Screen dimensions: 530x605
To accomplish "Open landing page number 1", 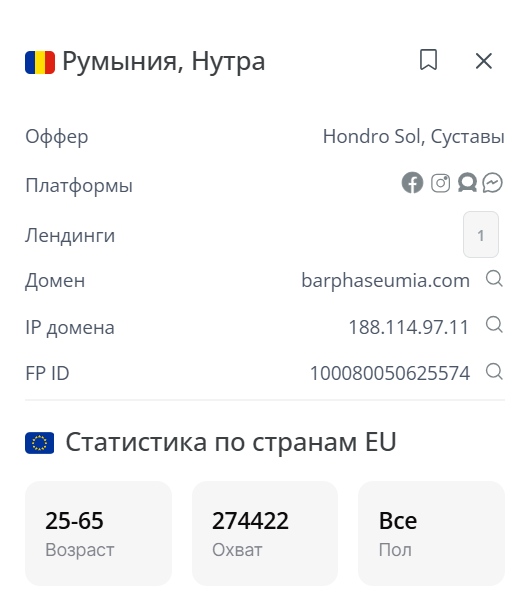I will pyautogui.click(x=481, y=235).
